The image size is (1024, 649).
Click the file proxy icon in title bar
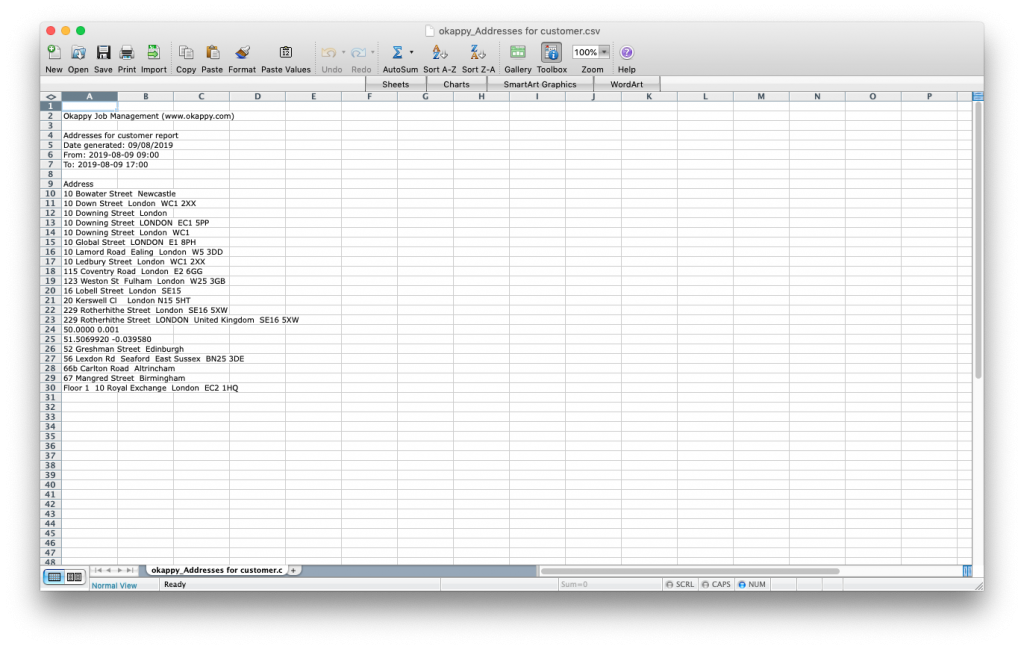click(429, 31)
